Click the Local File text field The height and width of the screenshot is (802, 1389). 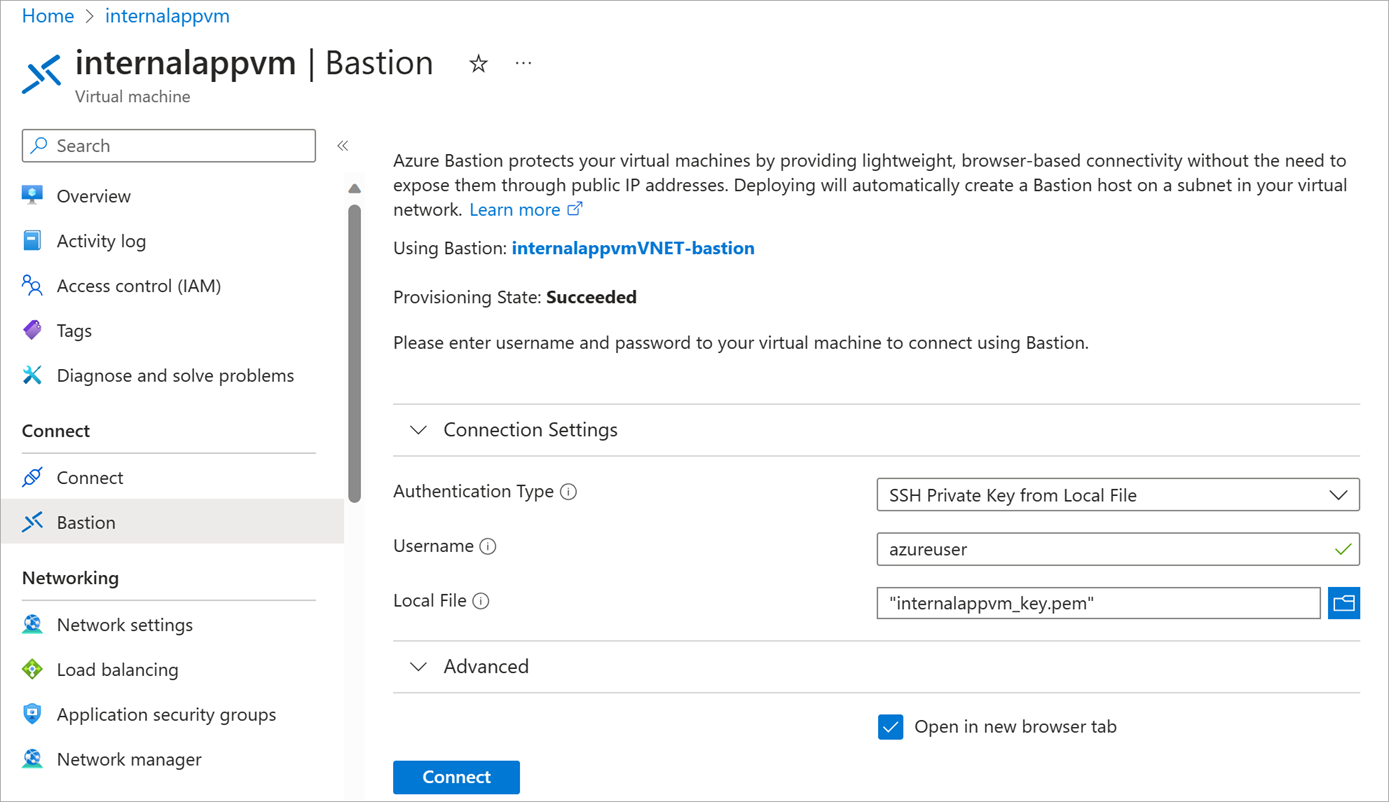(1099, 603)
